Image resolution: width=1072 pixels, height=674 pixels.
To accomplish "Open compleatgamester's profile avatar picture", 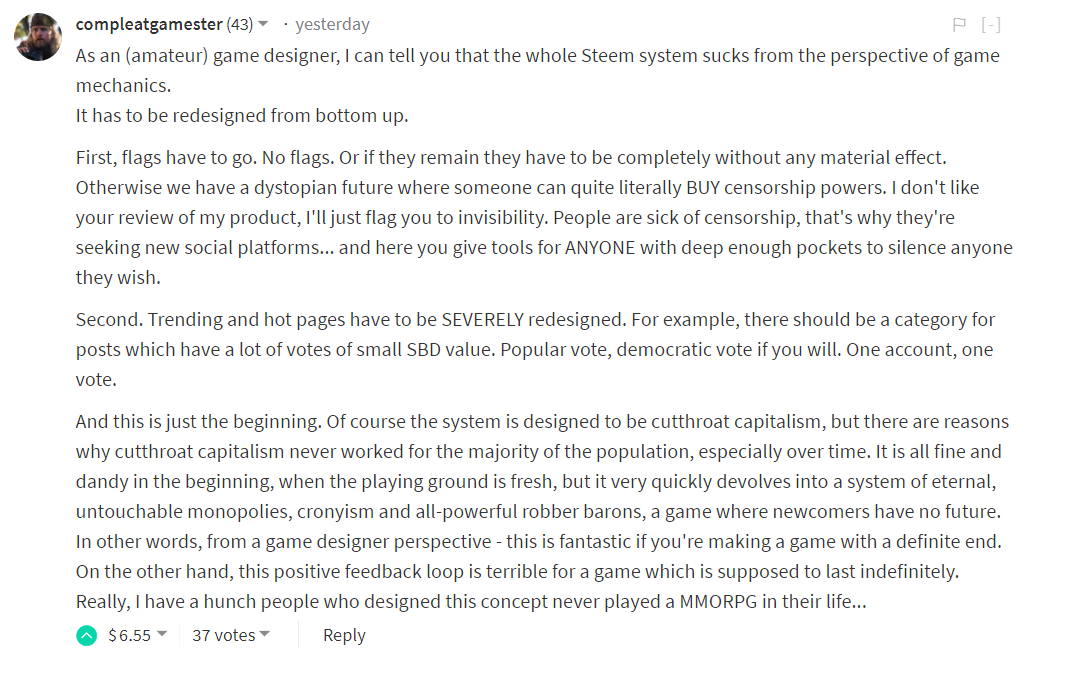I will tap(38, 37).
